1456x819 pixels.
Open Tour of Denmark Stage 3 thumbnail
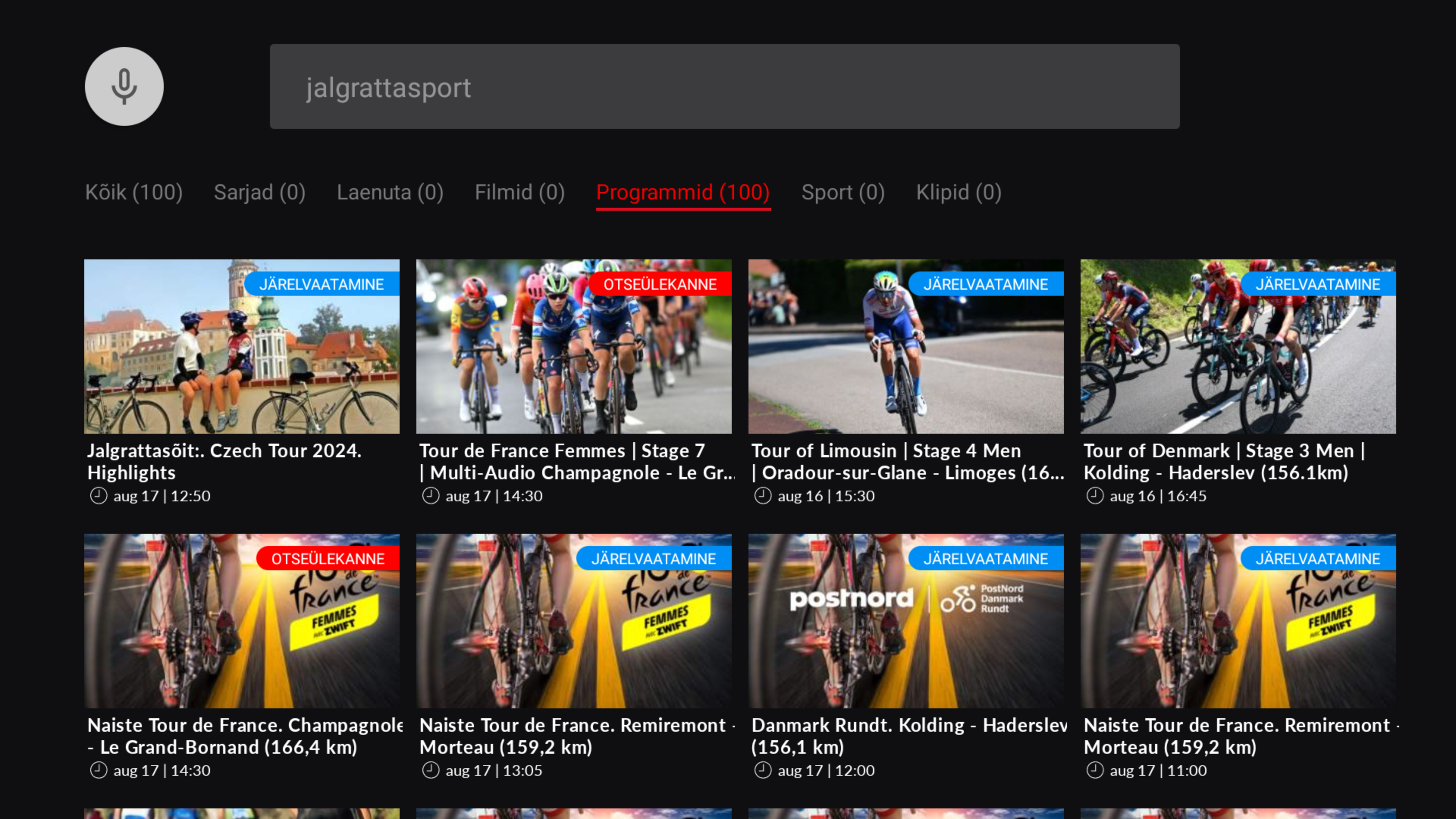(1238, 347)
